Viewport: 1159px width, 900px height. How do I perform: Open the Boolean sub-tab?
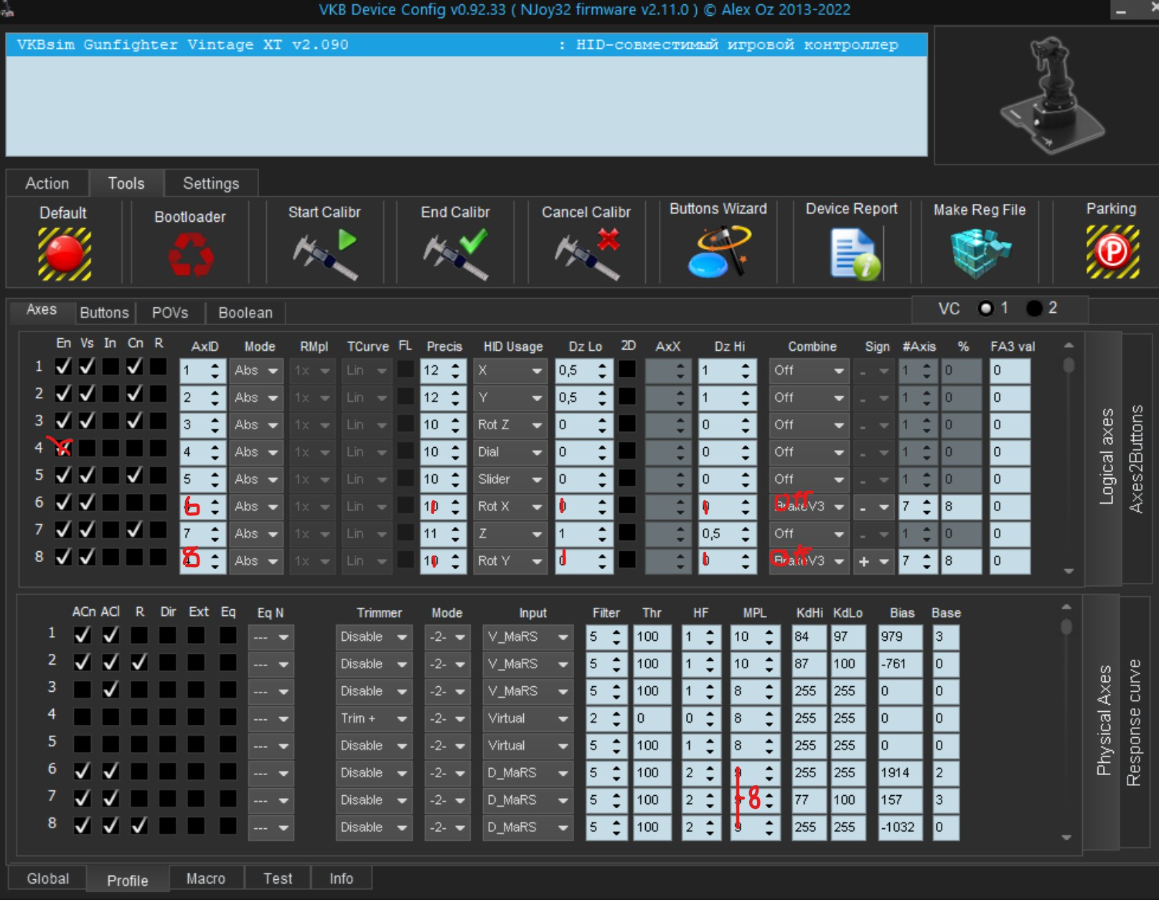pyautogui.click(x=245, y=313)
